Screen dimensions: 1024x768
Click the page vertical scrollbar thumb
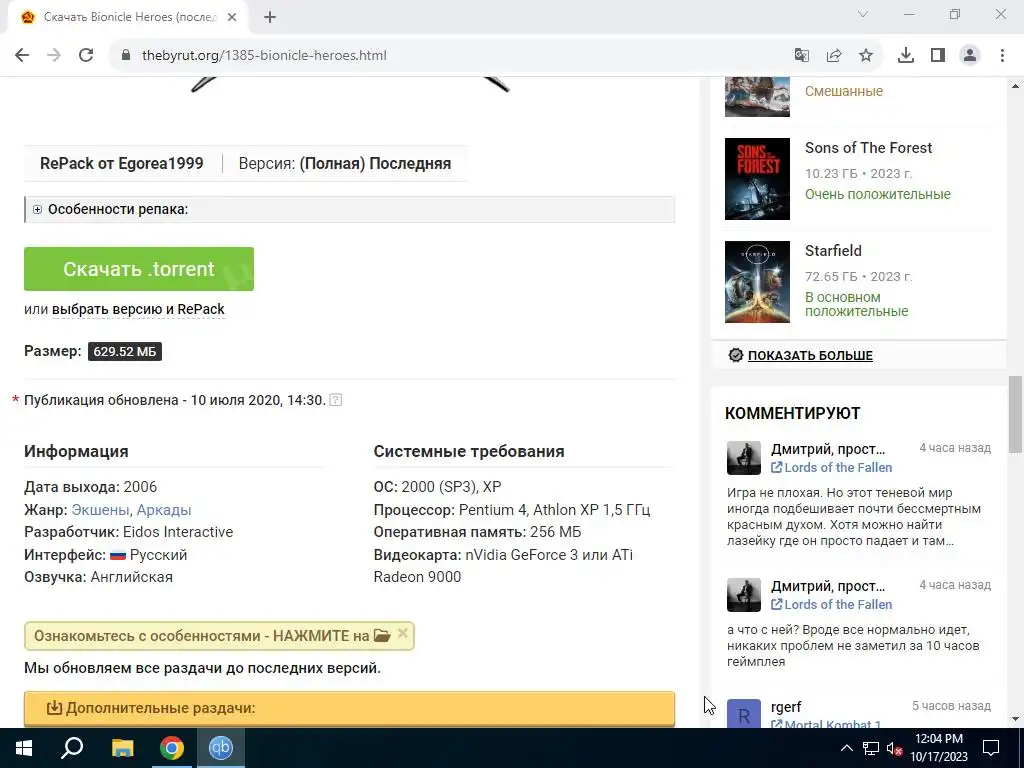click(1016, 414)
